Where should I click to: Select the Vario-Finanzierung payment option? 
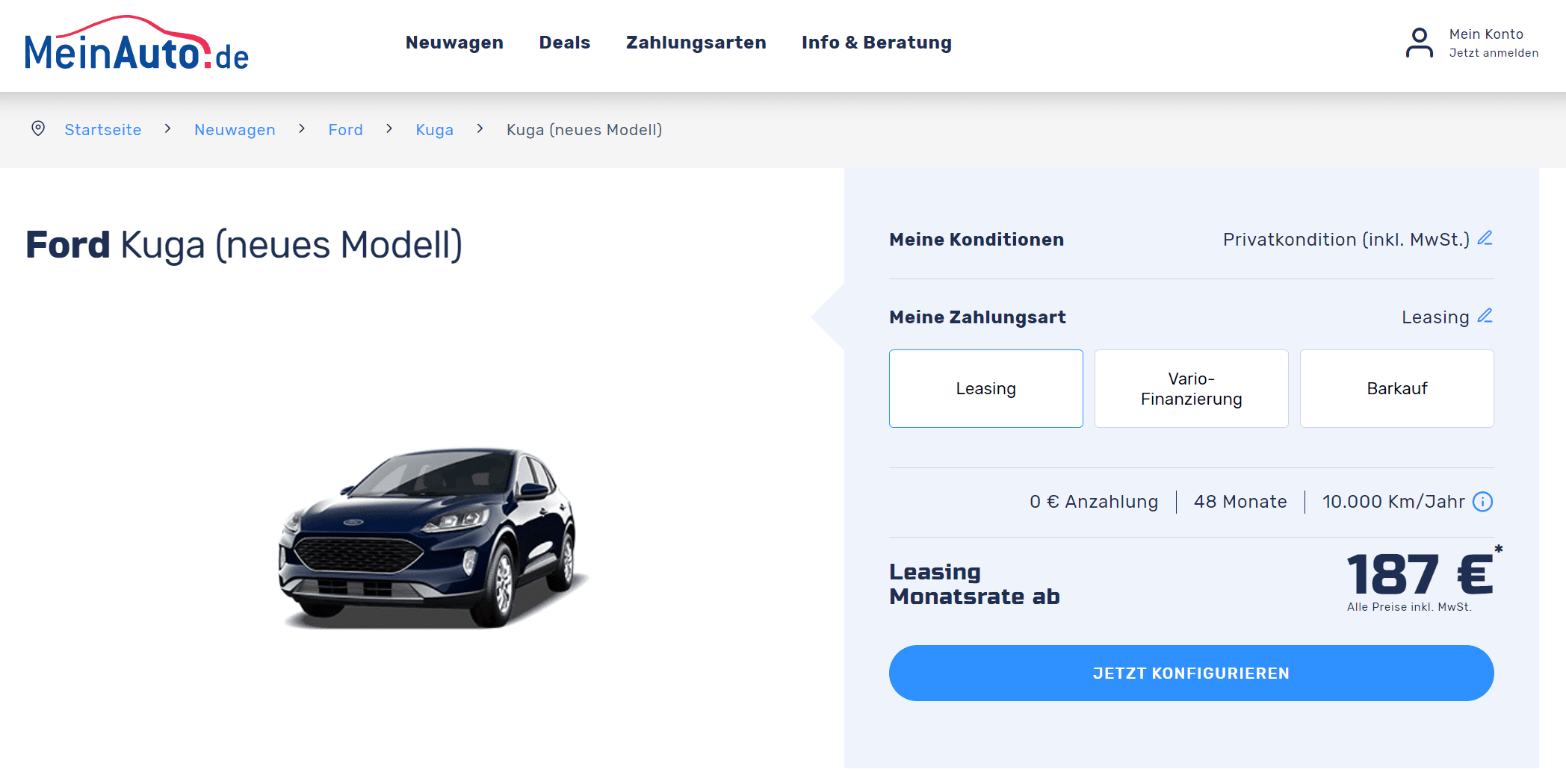[x=1192, y=388]
